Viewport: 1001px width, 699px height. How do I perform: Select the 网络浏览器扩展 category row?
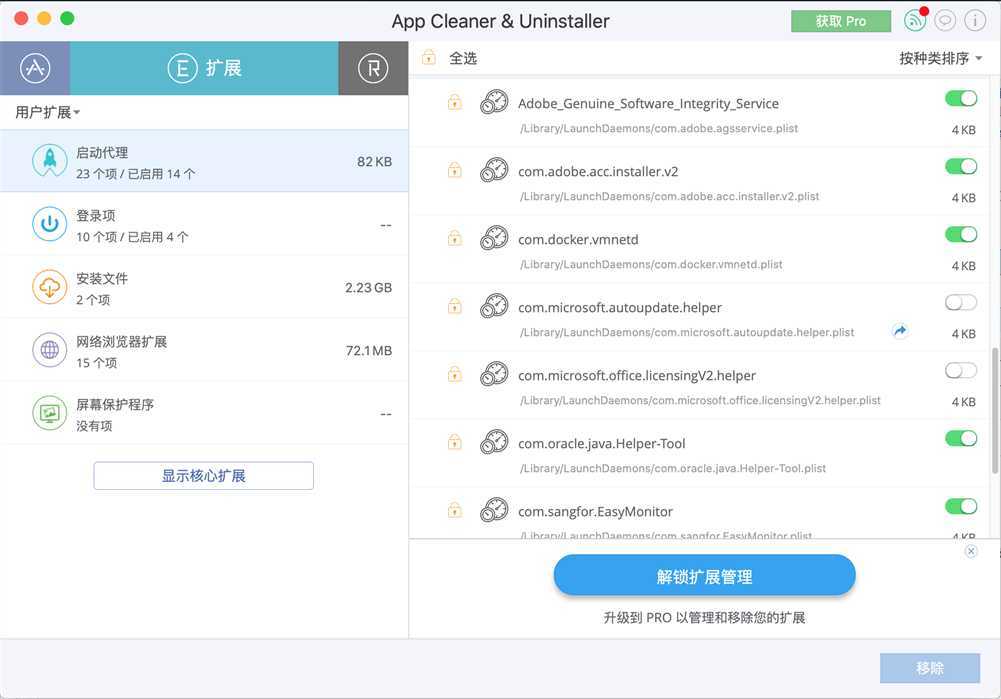point(204,350)
